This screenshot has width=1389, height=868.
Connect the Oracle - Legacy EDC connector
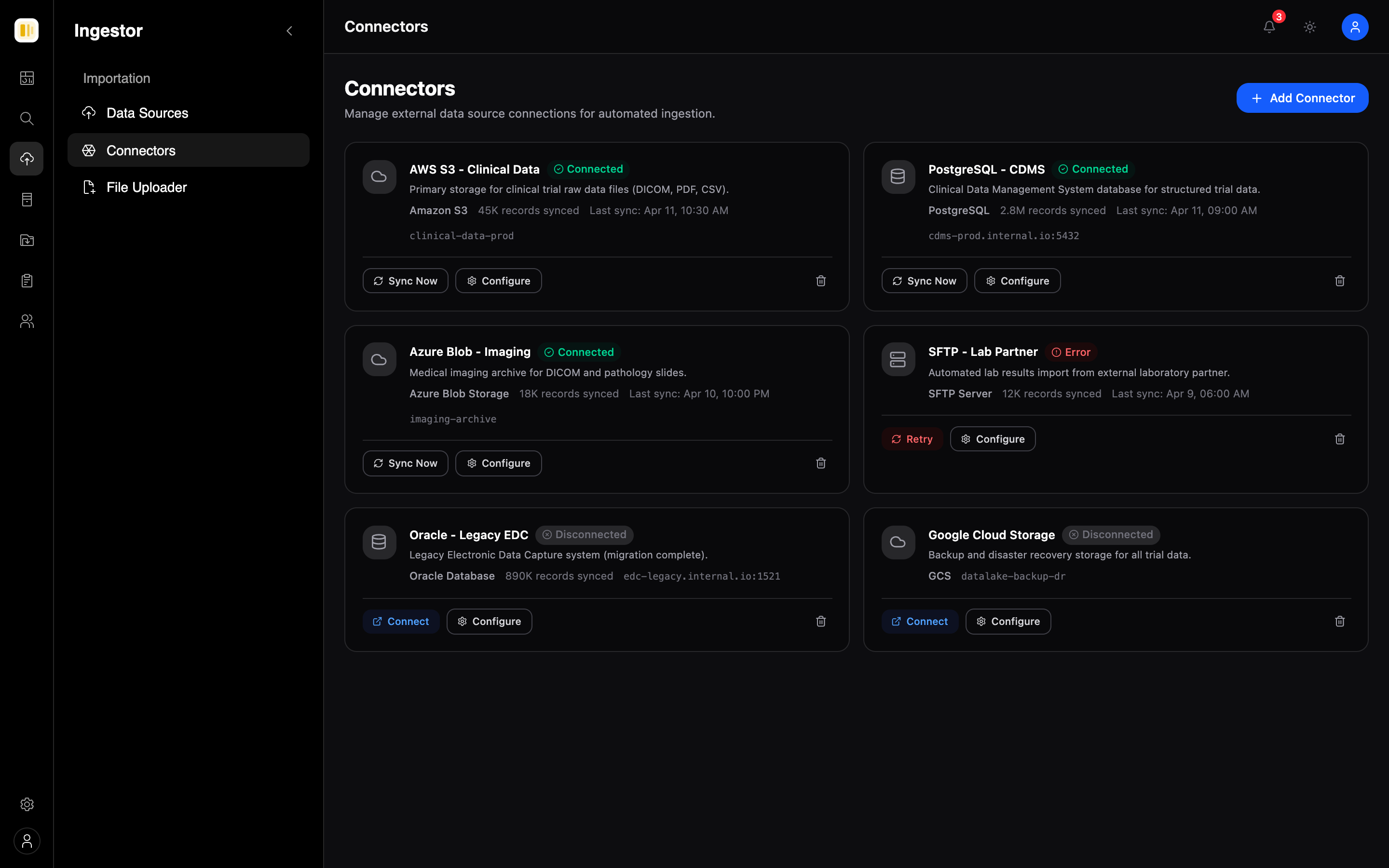401,622
